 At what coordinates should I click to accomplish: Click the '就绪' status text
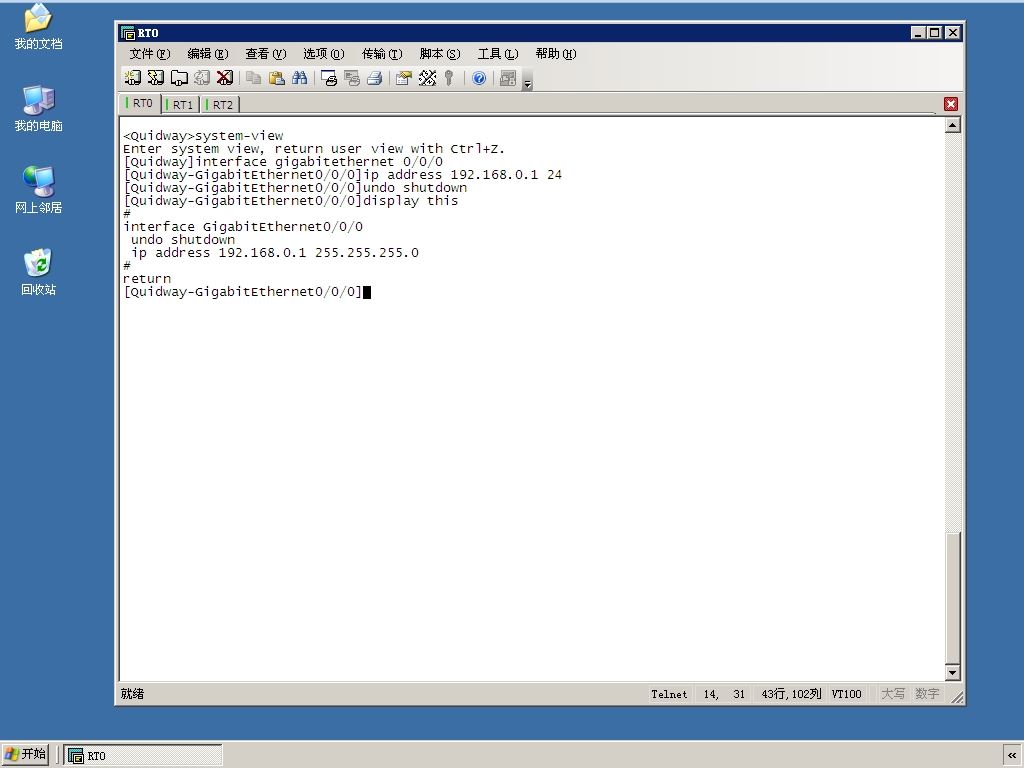133,694
